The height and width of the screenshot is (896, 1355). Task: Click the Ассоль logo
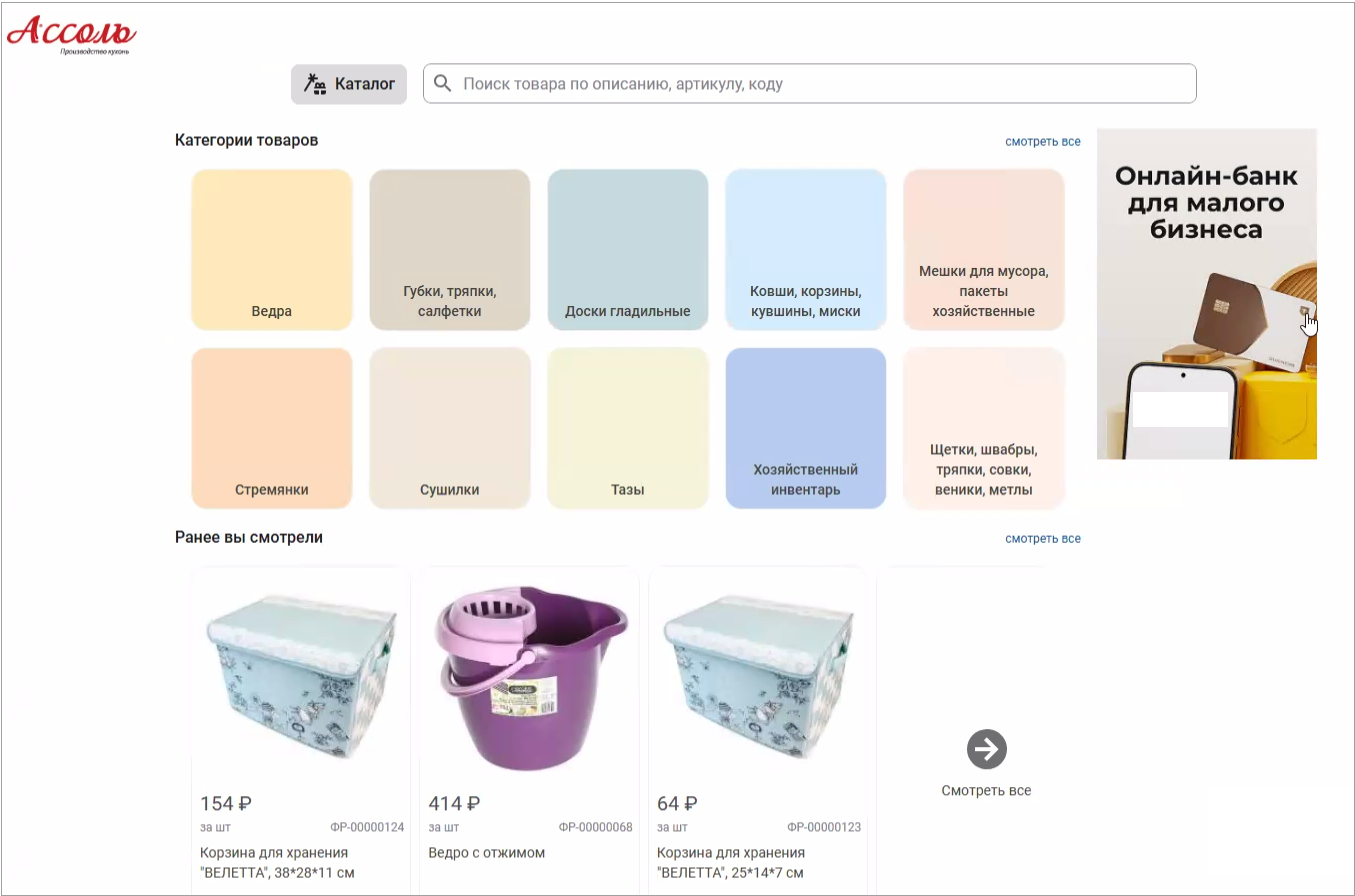tap(70, 34)
